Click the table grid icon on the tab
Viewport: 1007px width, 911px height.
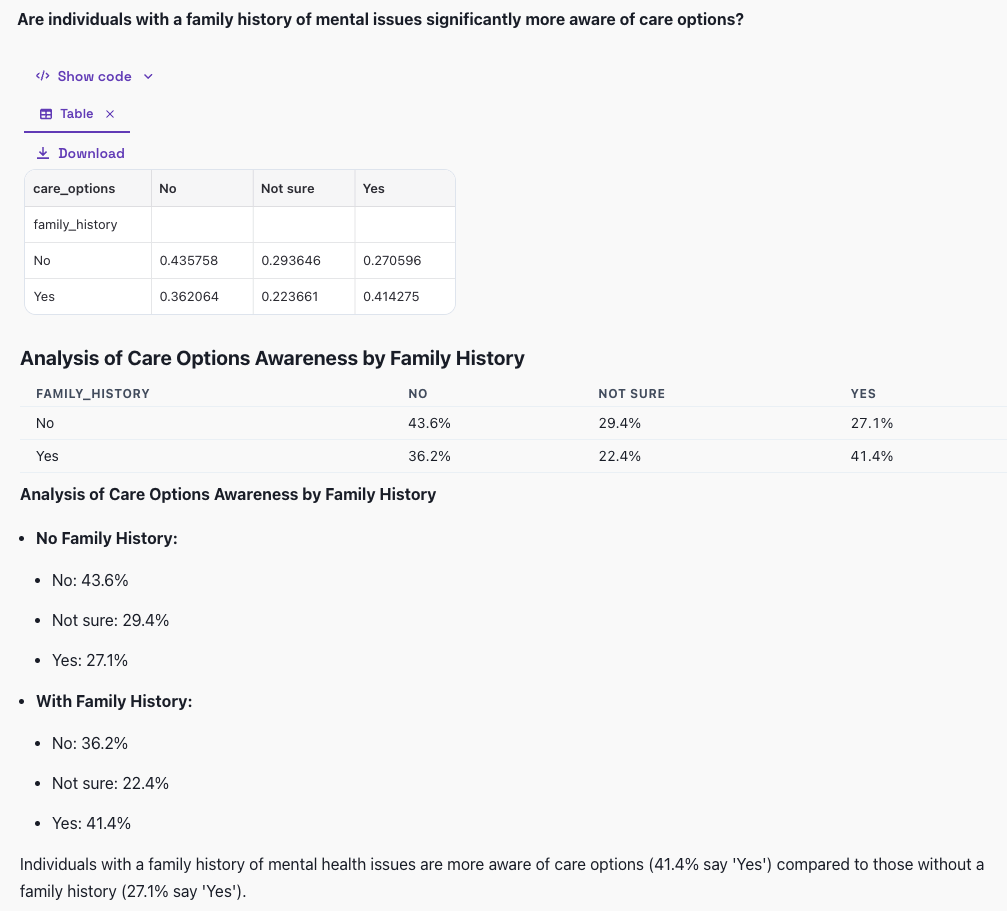click(x=46, y=114)
